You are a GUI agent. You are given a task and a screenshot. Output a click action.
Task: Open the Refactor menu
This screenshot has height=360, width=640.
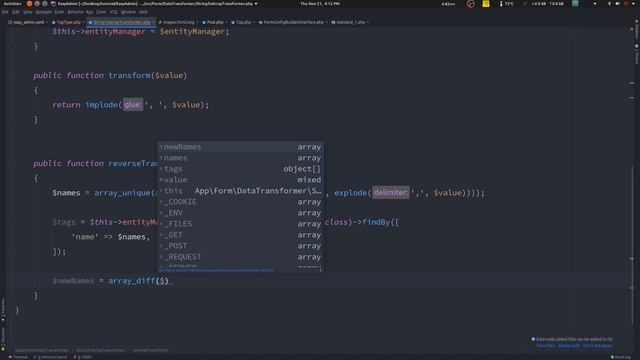[x=75, y=12]
